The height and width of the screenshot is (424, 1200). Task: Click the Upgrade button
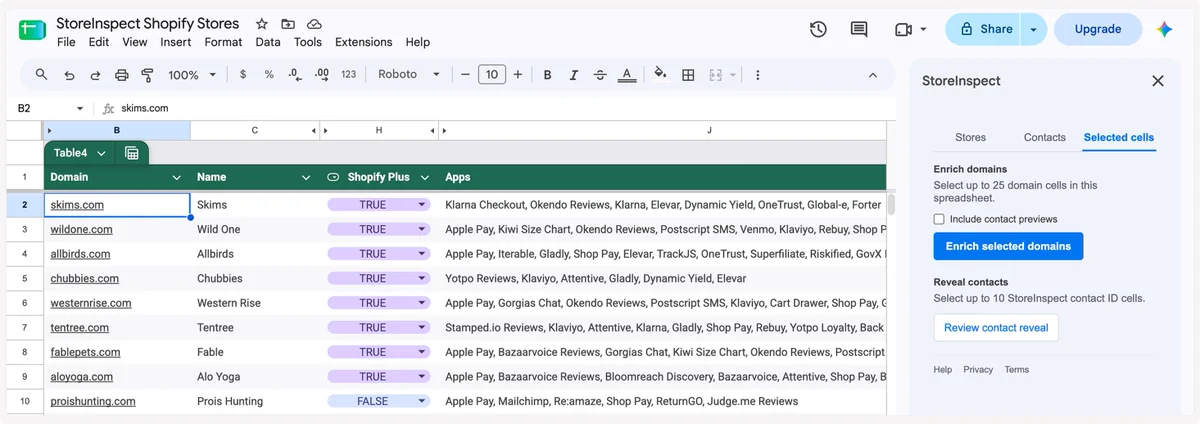pyautogui.click(x=1098, y=30)
